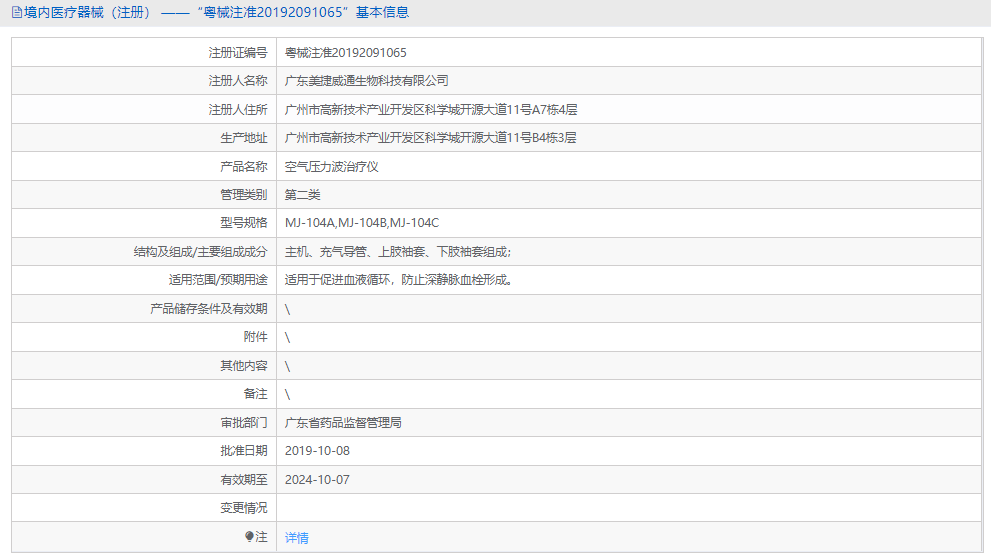Screen dimensions: 991x559
Task: Click the 审批部门 label
Action: (x=243, y=422)
